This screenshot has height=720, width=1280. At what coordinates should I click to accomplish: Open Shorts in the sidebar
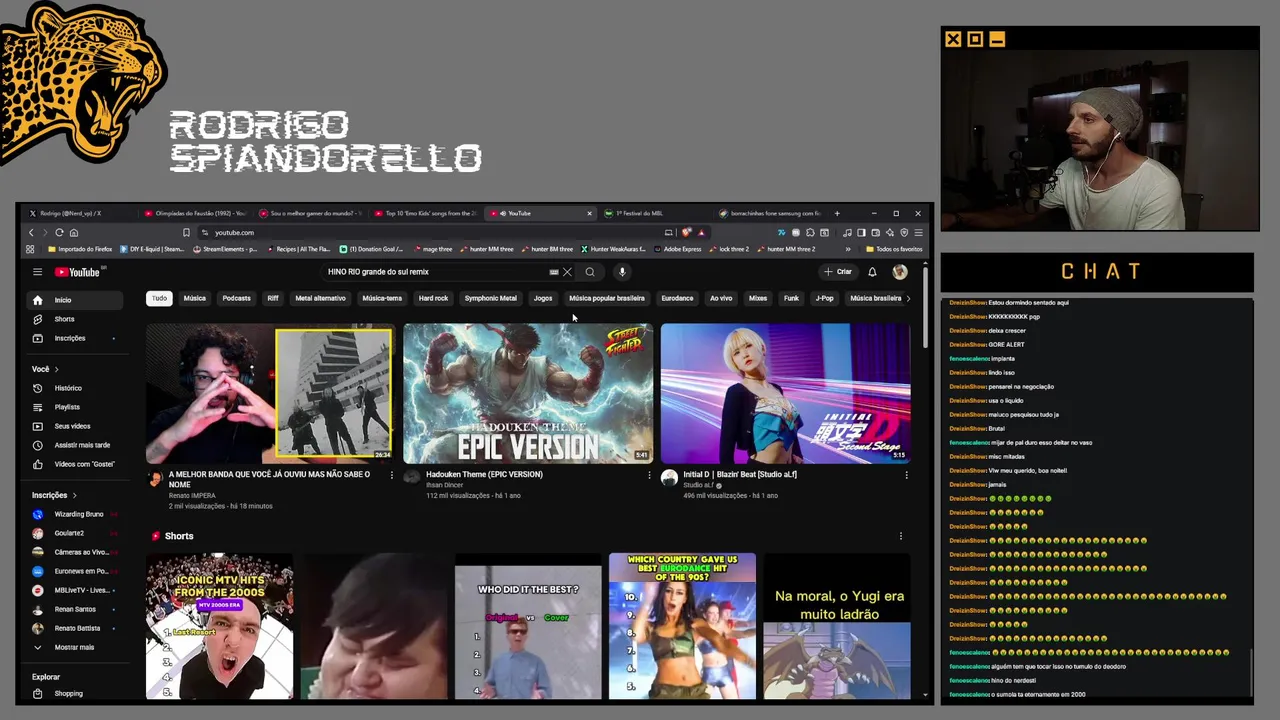pos(73,319)
